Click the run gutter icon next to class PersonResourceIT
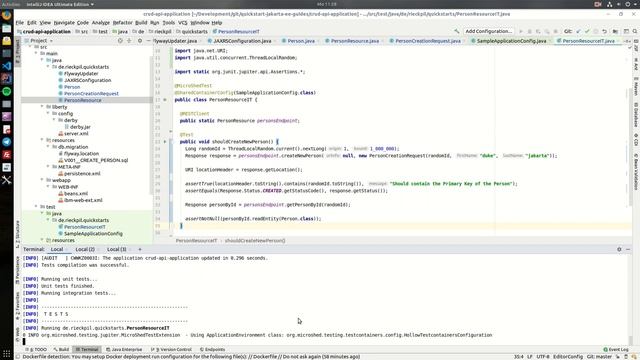 pyautogui.click(x=165, y=100)
